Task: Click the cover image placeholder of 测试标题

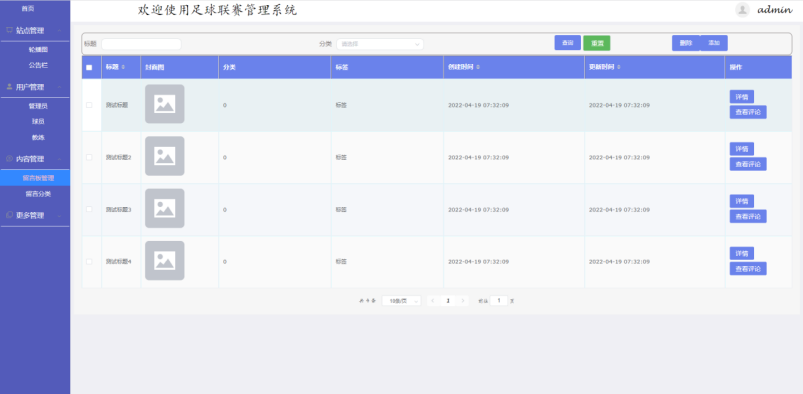Action: (x=164, y=104)
